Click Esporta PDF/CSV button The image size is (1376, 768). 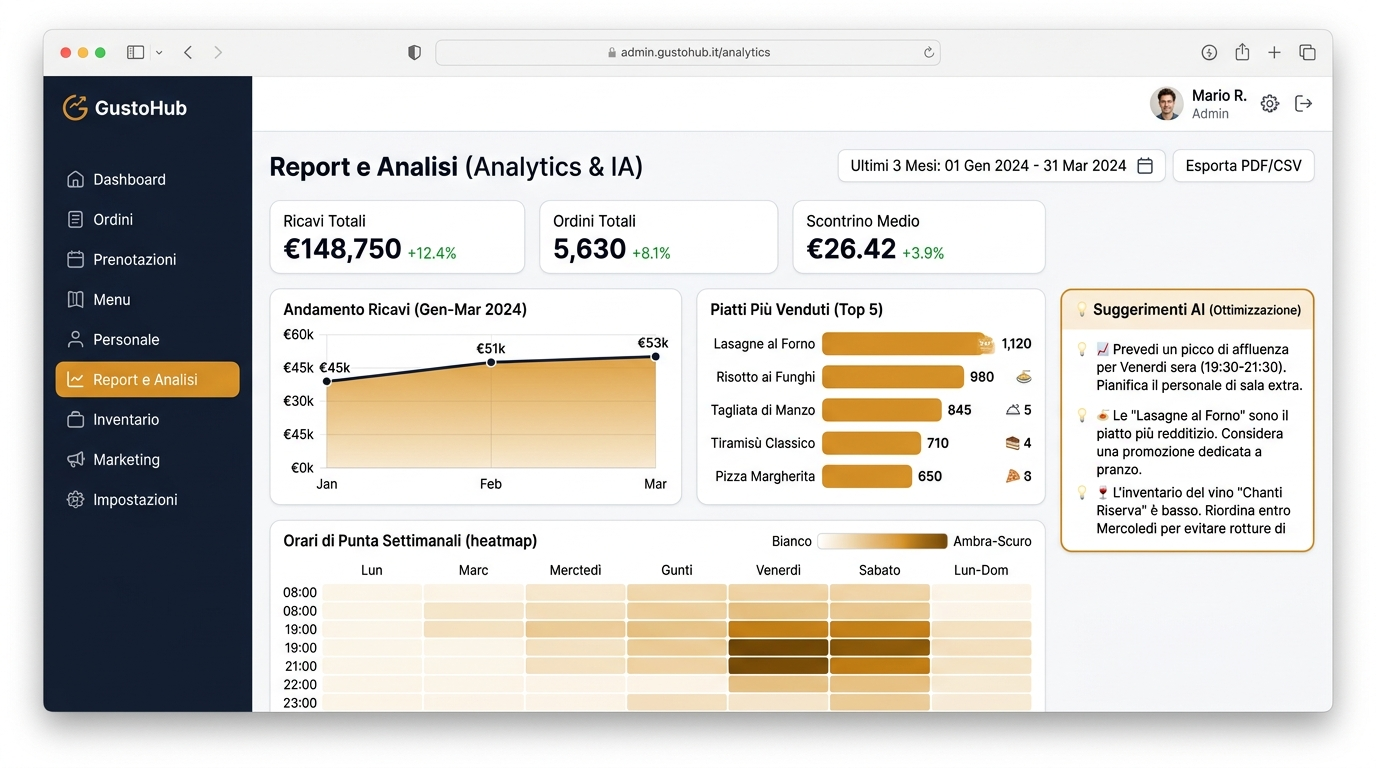1243,166
